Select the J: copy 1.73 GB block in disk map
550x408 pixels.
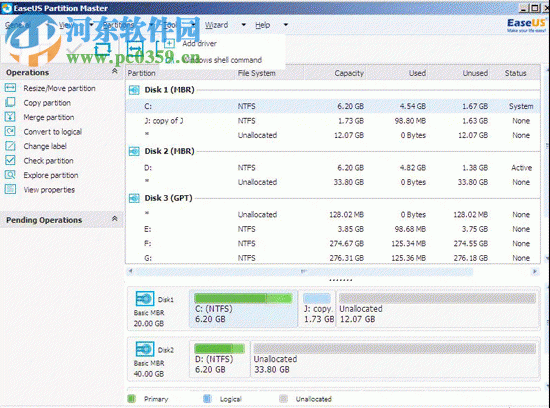(x=317, y=309)
